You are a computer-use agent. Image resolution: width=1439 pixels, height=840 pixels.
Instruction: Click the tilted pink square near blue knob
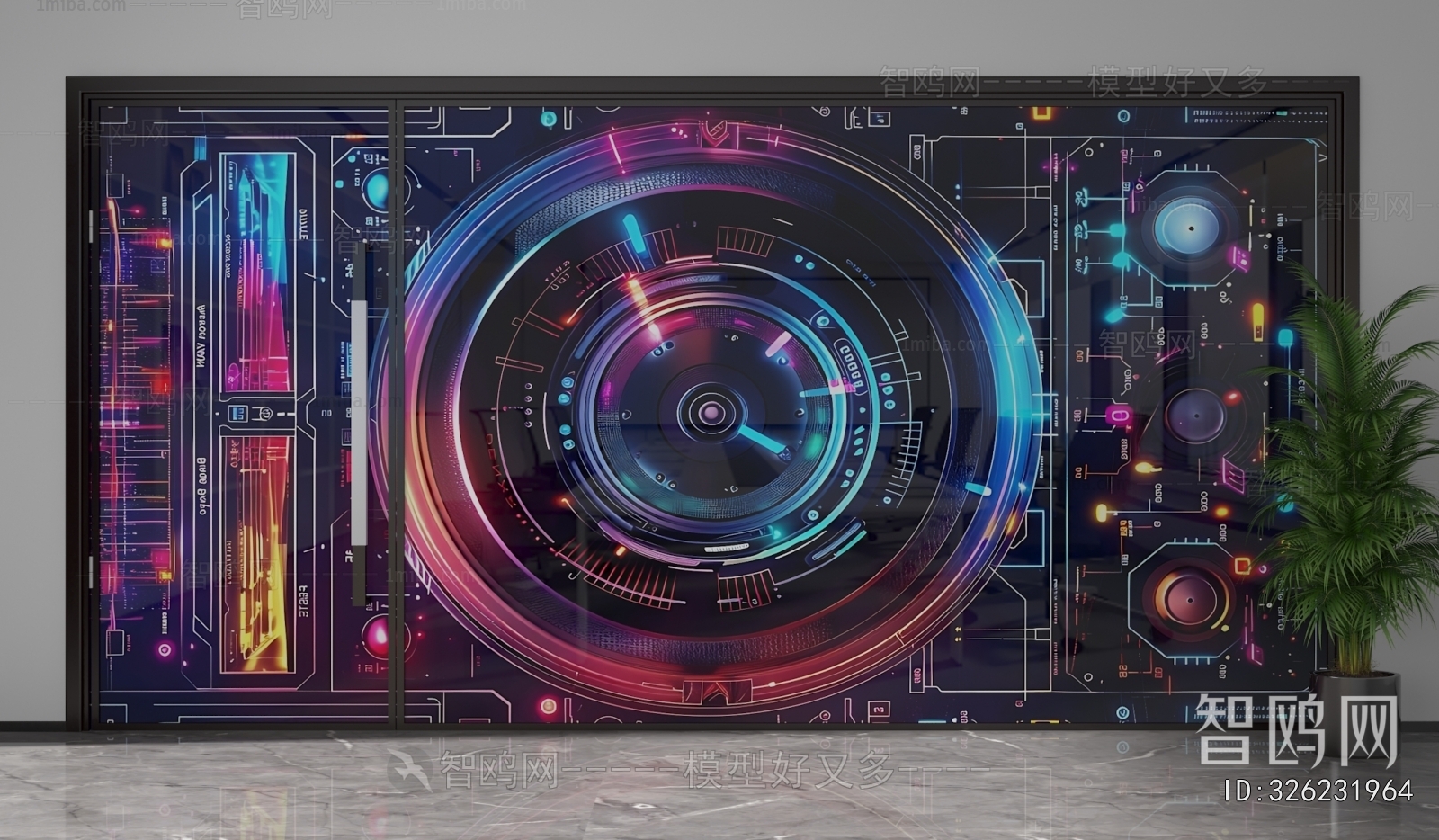pos(1241,259)
